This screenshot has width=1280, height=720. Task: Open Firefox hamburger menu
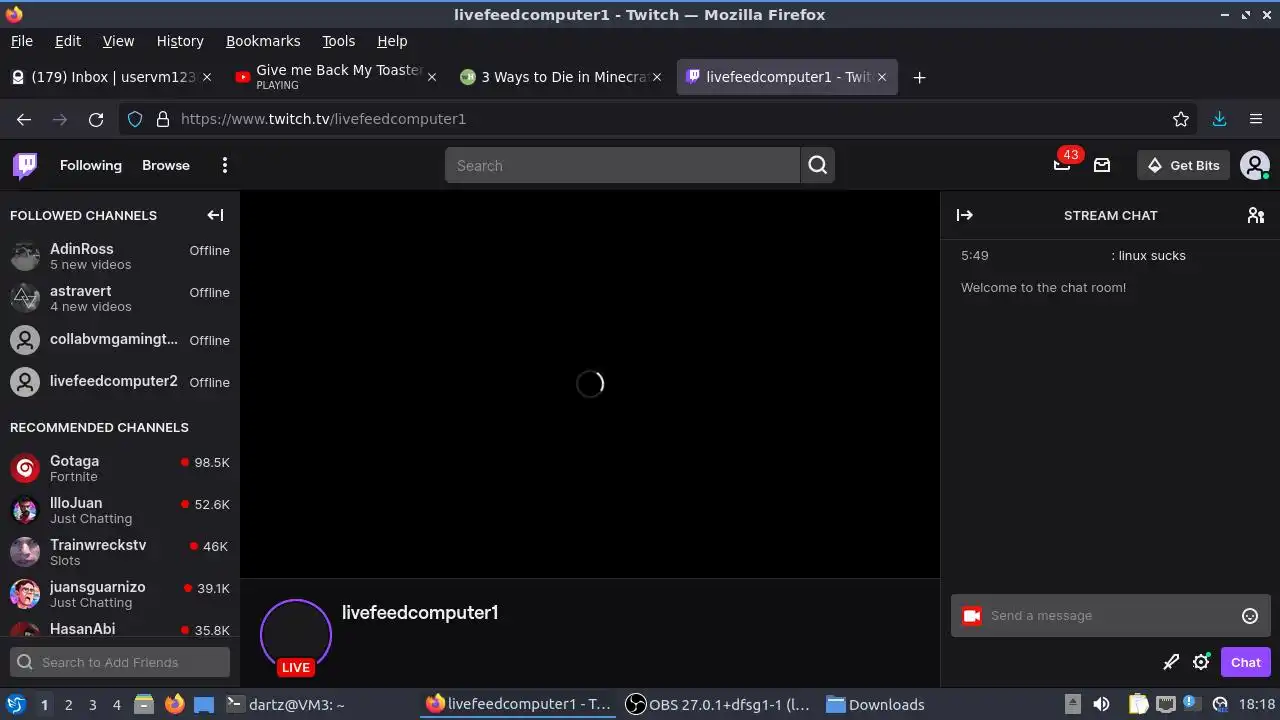click(1256, 119)
